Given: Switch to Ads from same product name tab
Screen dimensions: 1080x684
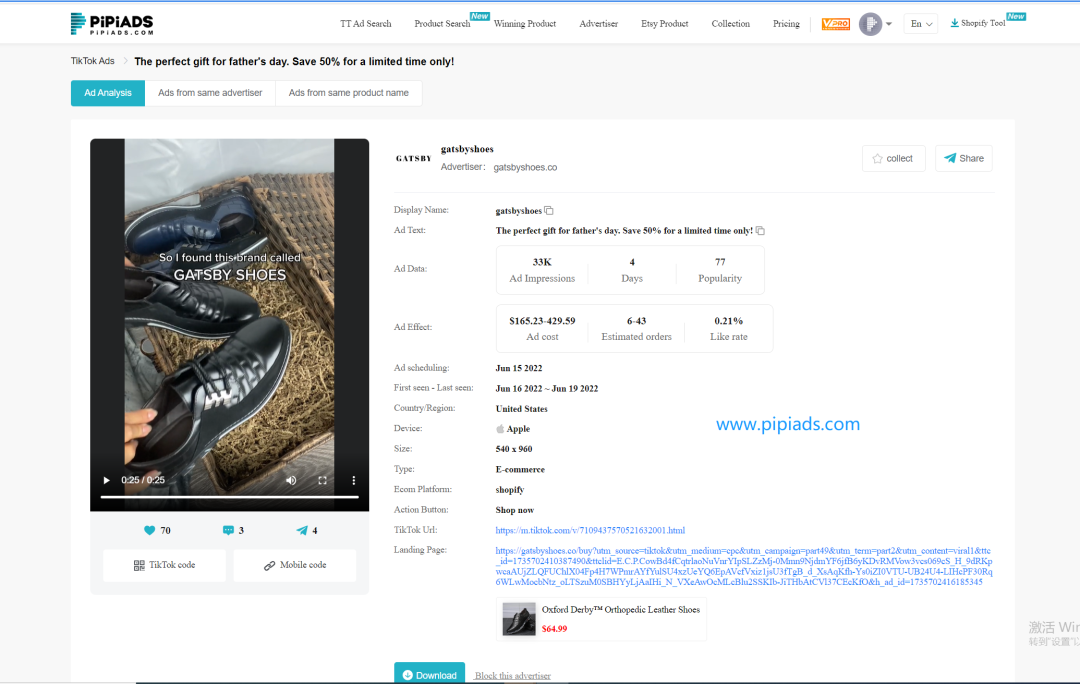Looking at the screenshot, I should (x=349, y=93).
